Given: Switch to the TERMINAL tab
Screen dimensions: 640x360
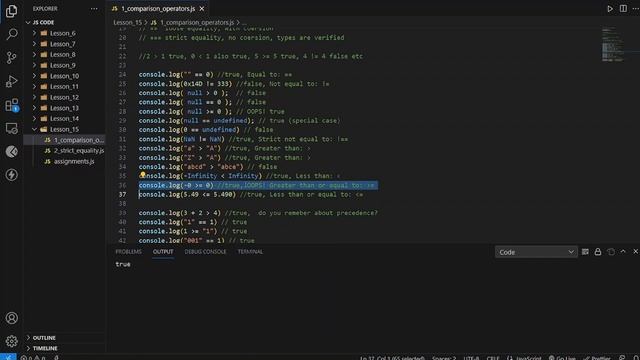Looking at the screenshot, I should coord(250,252).
